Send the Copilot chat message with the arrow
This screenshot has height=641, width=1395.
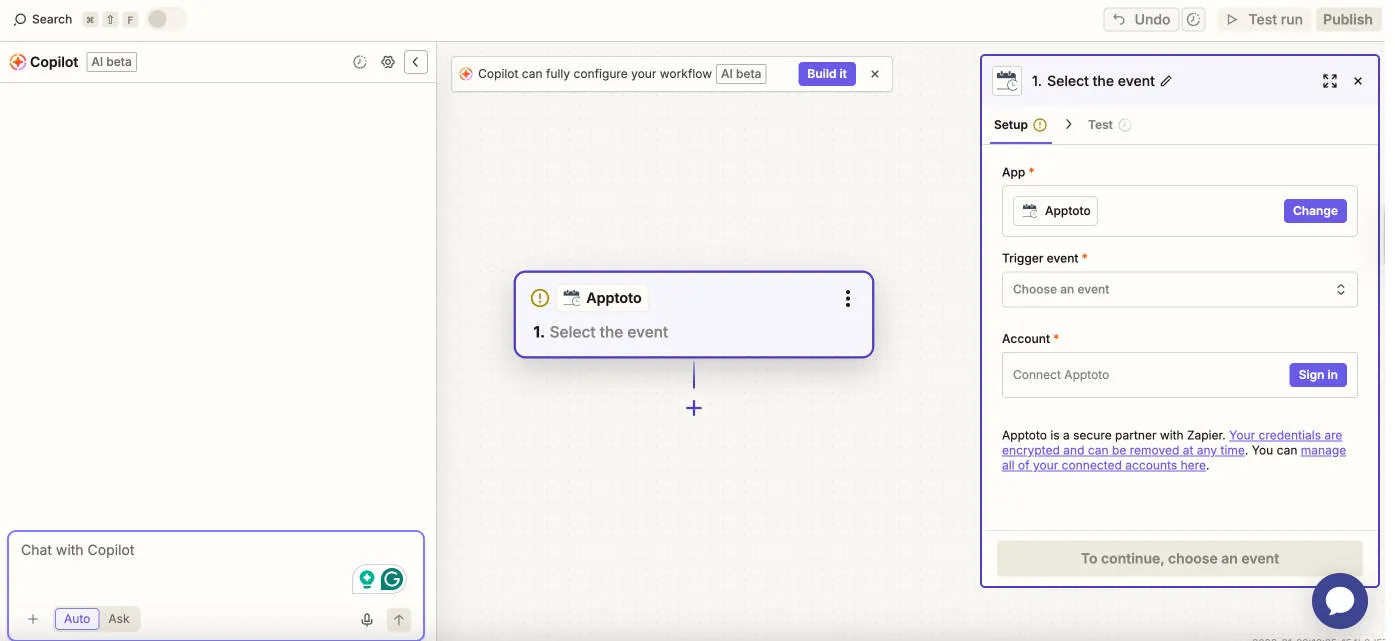398,619
